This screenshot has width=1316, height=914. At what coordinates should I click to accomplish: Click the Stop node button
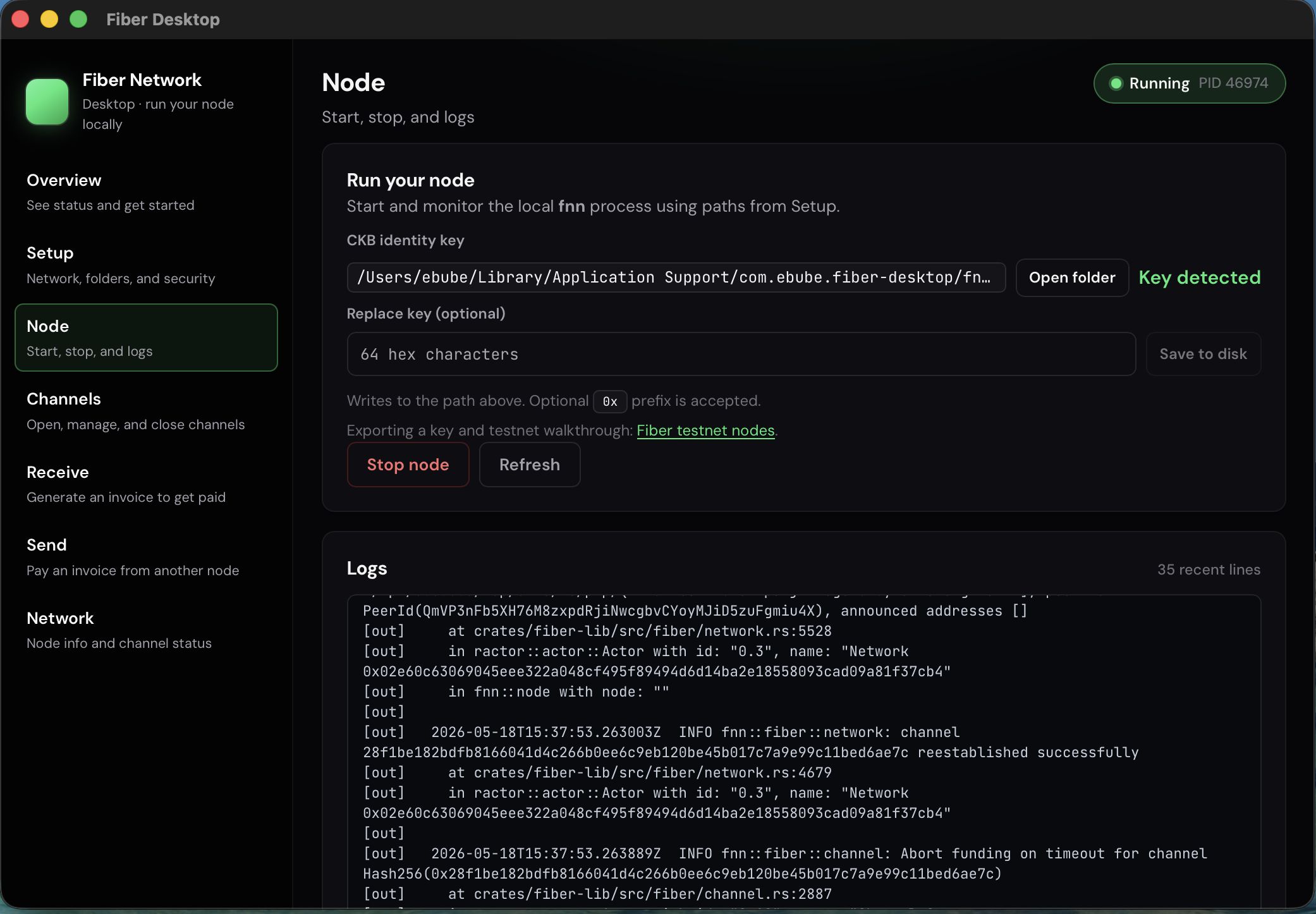pyautogui.click(x=408, y=465)
